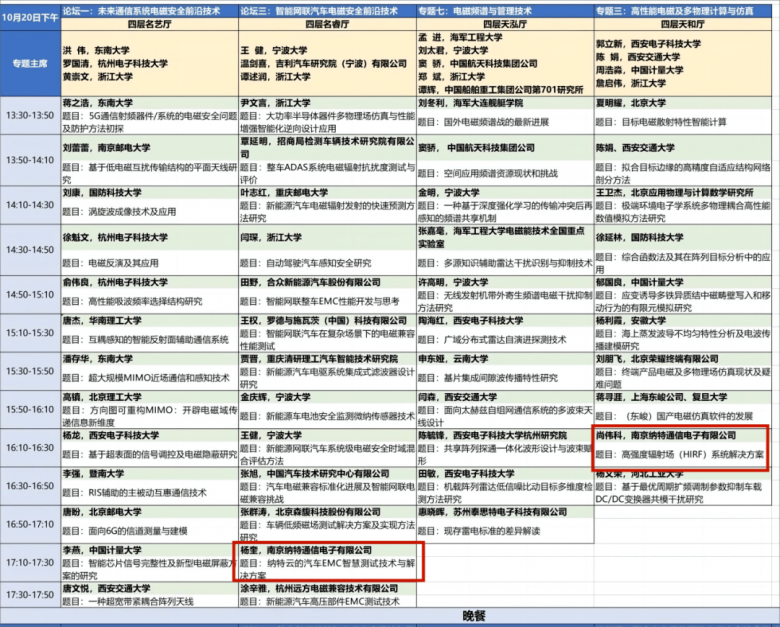Click the 13:30-13:50 time slot cell
Image resolution: width=780 pixels, height=627 pixels.
point(30,116)
